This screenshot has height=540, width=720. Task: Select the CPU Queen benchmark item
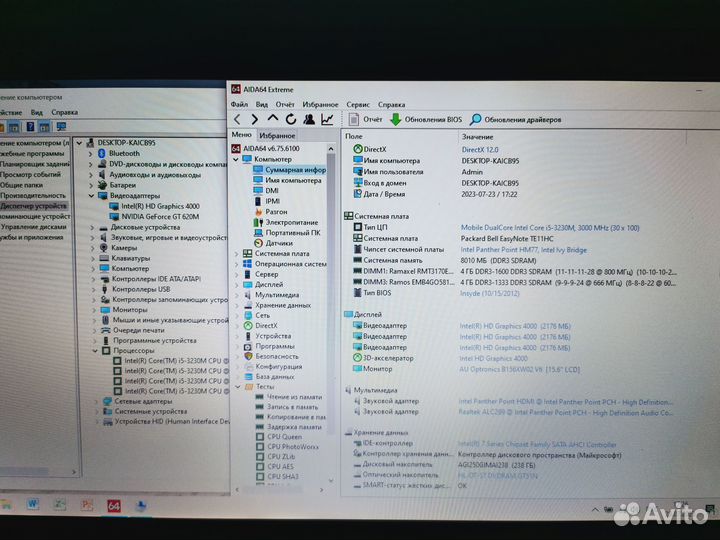coord(285,437)
